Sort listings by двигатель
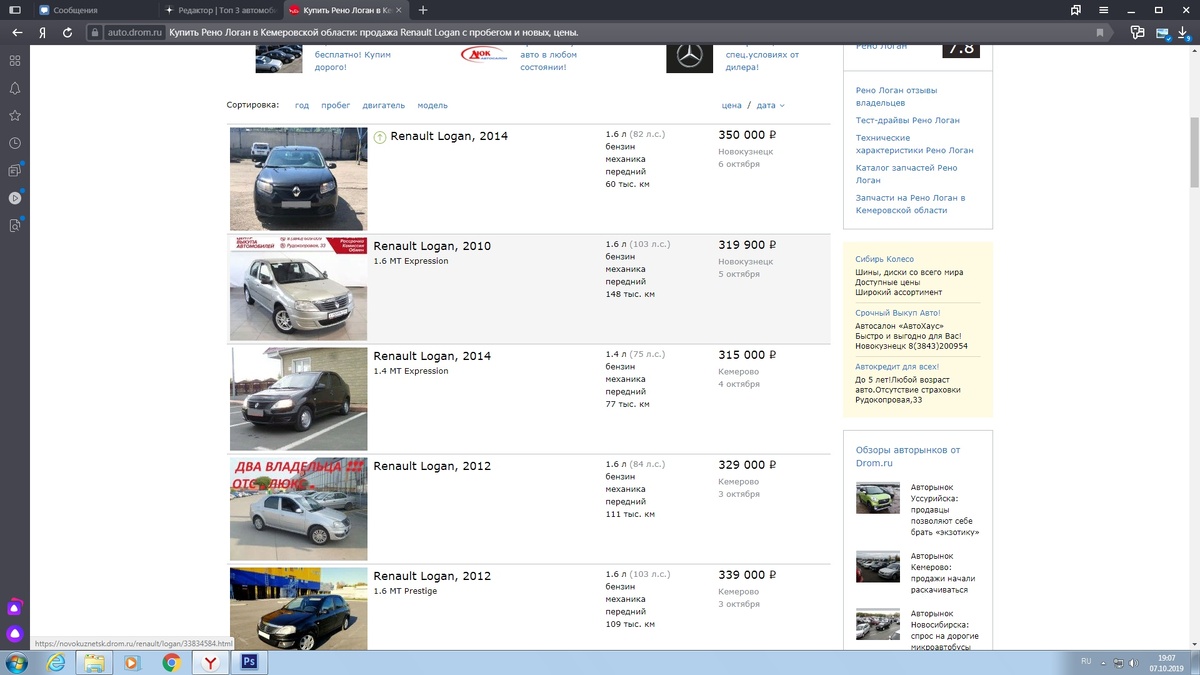 tap(384, 105)
